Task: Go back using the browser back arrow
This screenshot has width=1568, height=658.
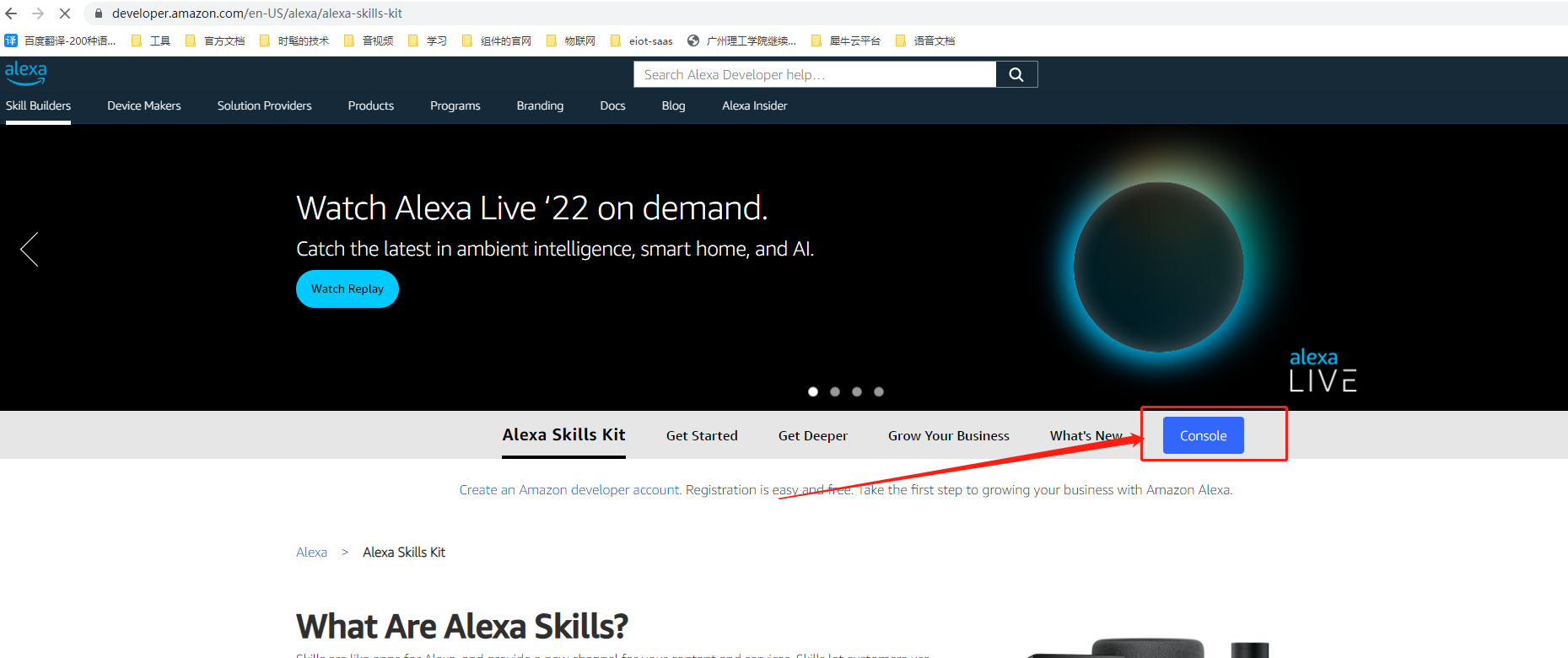Action: click(11, 13)
